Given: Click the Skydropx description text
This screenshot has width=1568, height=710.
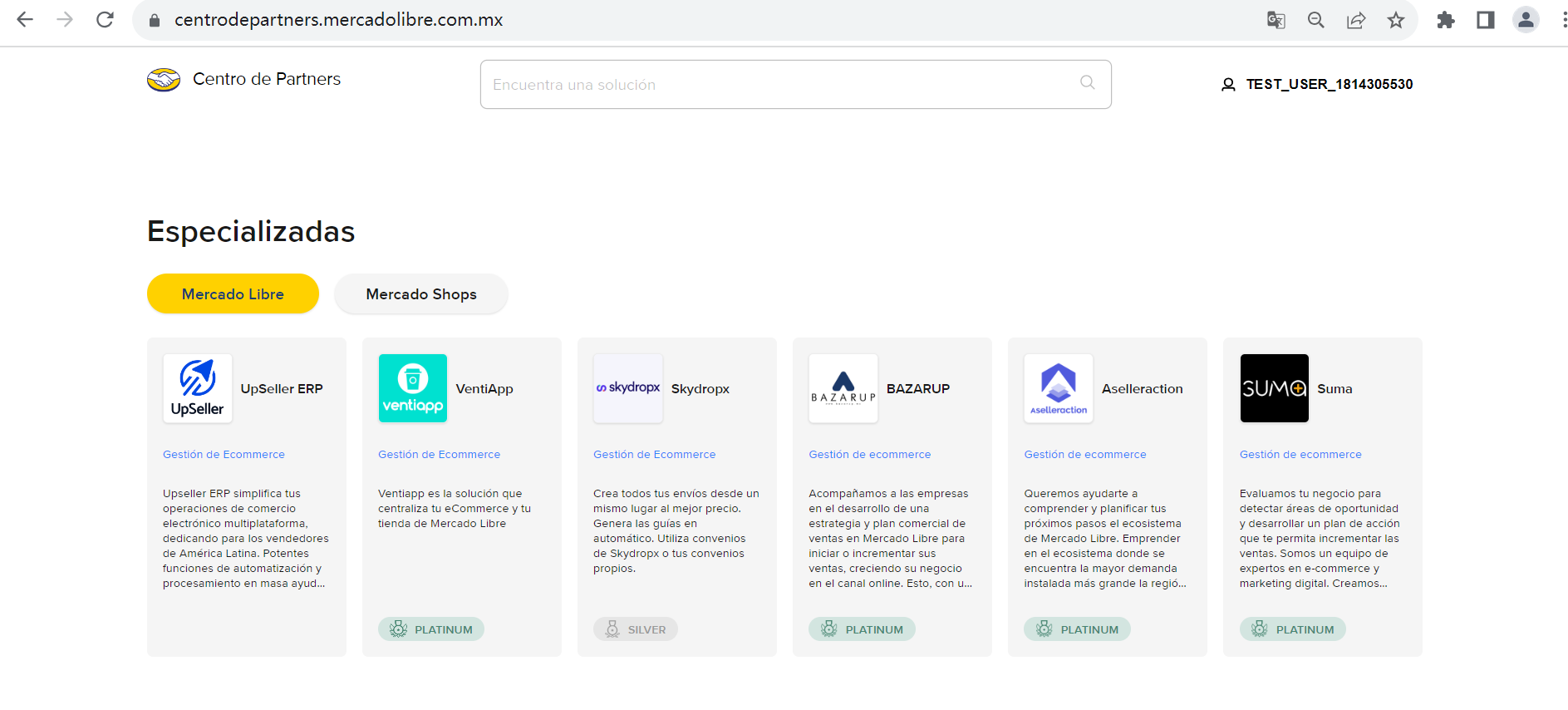Looking at the screenshot, I should [x=676, y=530].
